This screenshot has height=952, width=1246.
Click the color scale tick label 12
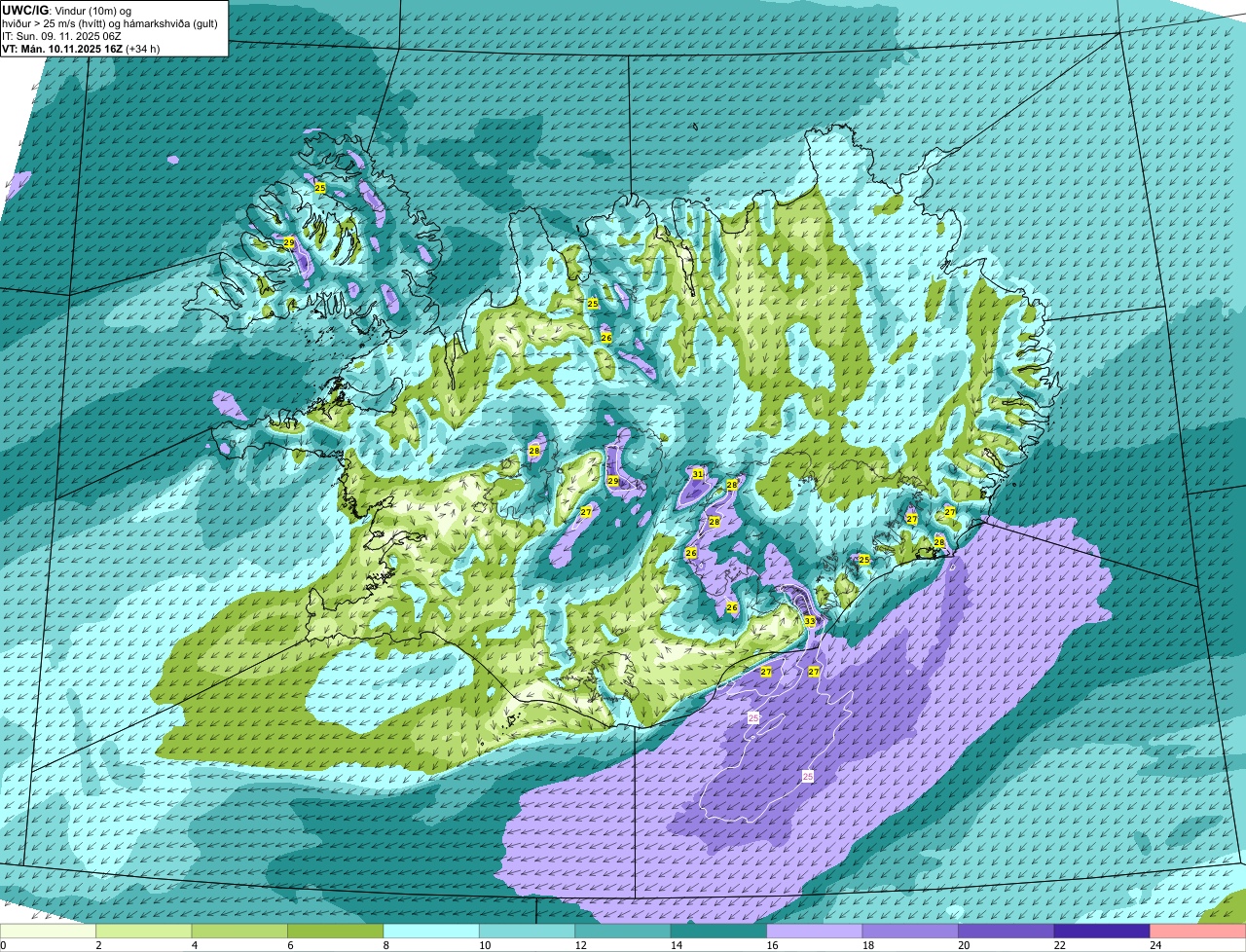580,945
